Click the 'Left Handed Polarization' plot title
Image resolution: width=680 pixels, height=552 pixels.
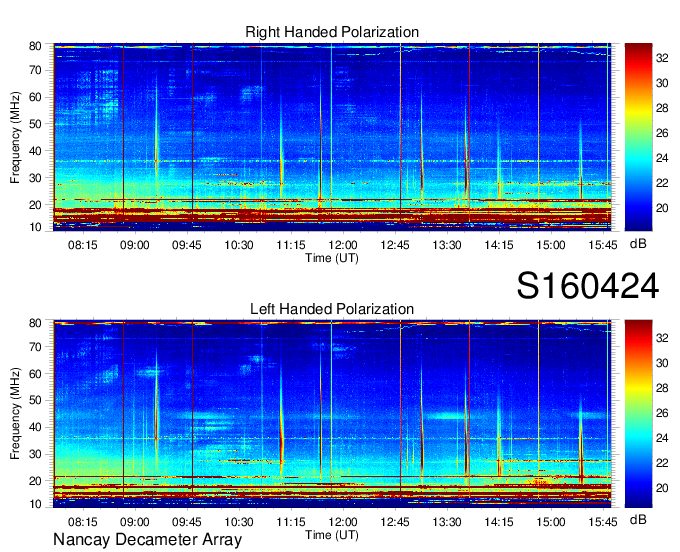(x=332, y=309)
